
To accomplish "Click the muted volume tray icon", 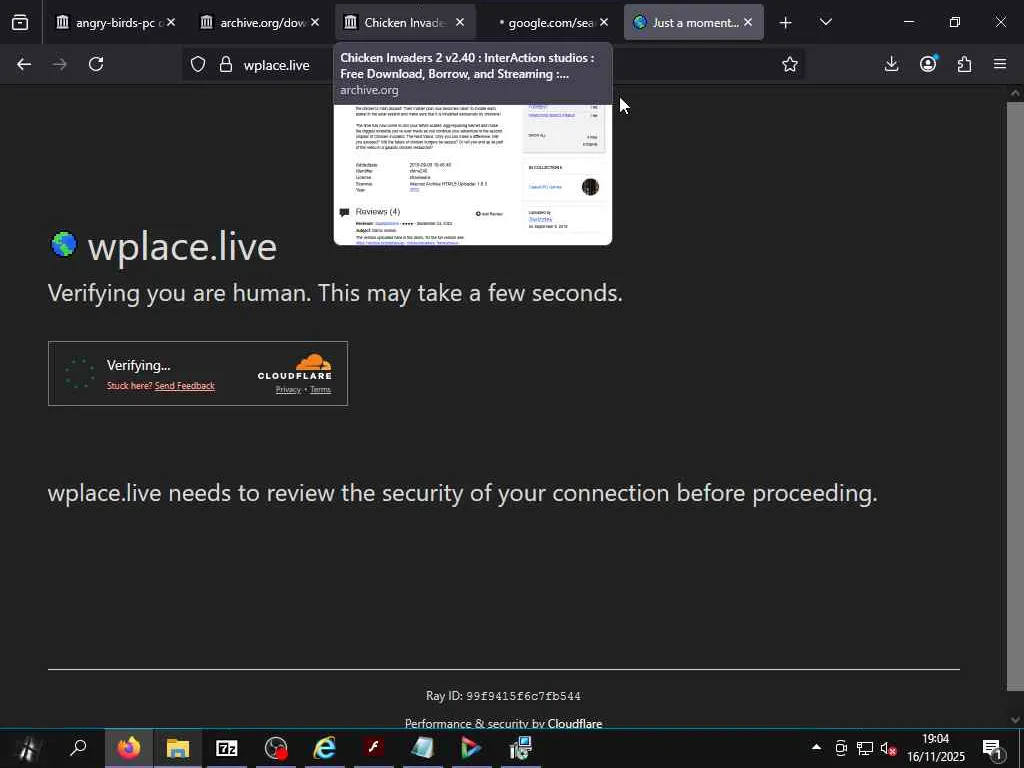I will pos(888,749).
